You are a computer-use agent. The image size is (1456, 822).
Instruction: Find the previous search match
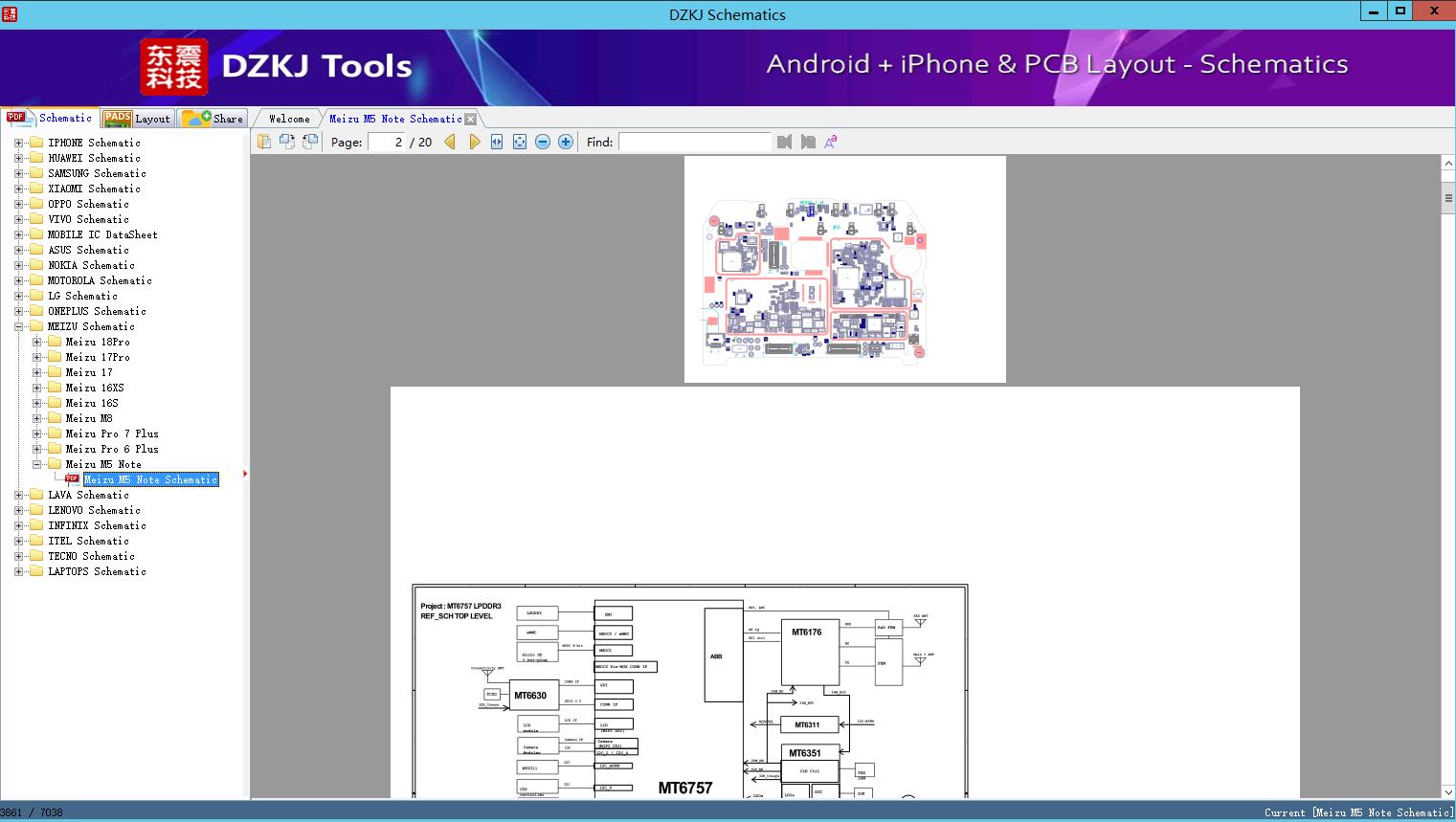[785, 142]
